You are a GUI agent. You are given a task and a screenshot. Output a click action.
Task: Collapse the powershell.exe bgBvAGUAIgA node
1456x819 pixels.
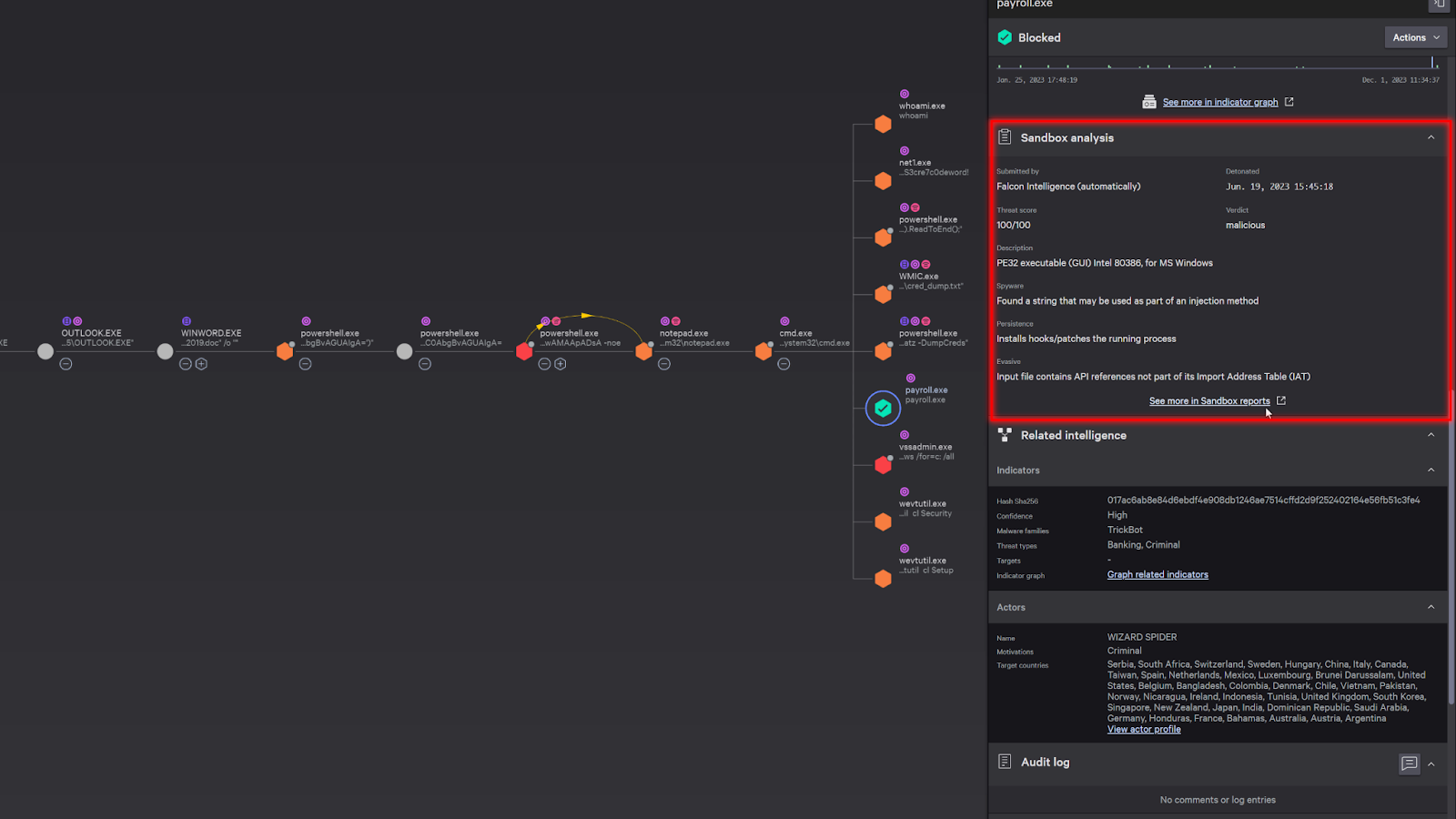pos(305,364)
